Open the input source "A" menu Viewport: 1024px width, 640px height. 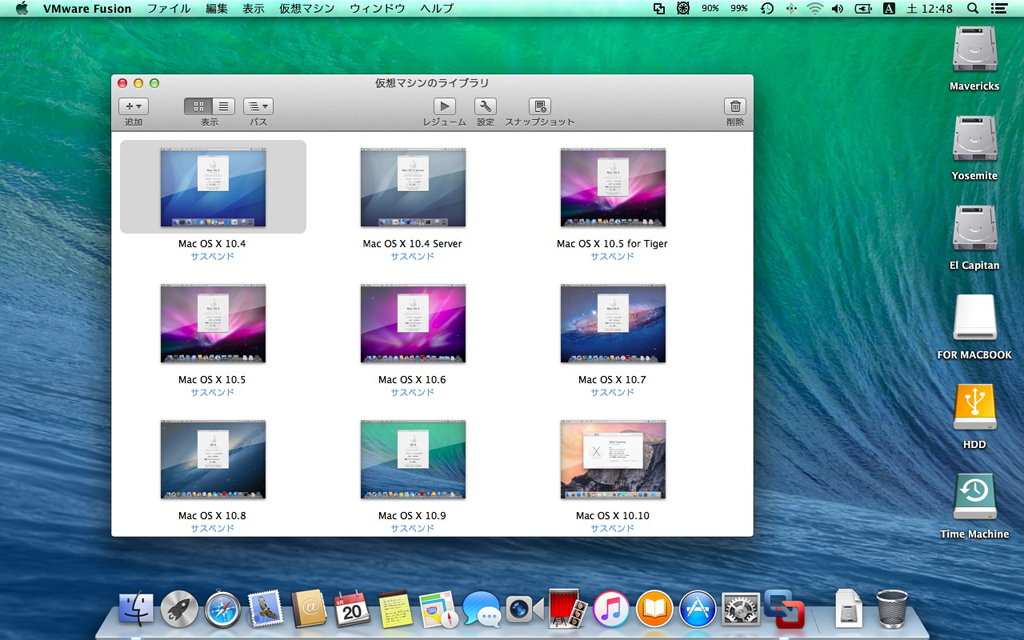(x=888, y=8)
